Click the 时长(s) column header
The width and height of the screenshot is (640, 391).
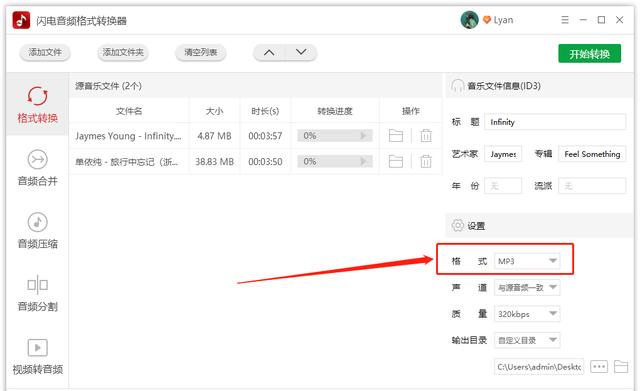coord(265,111)
